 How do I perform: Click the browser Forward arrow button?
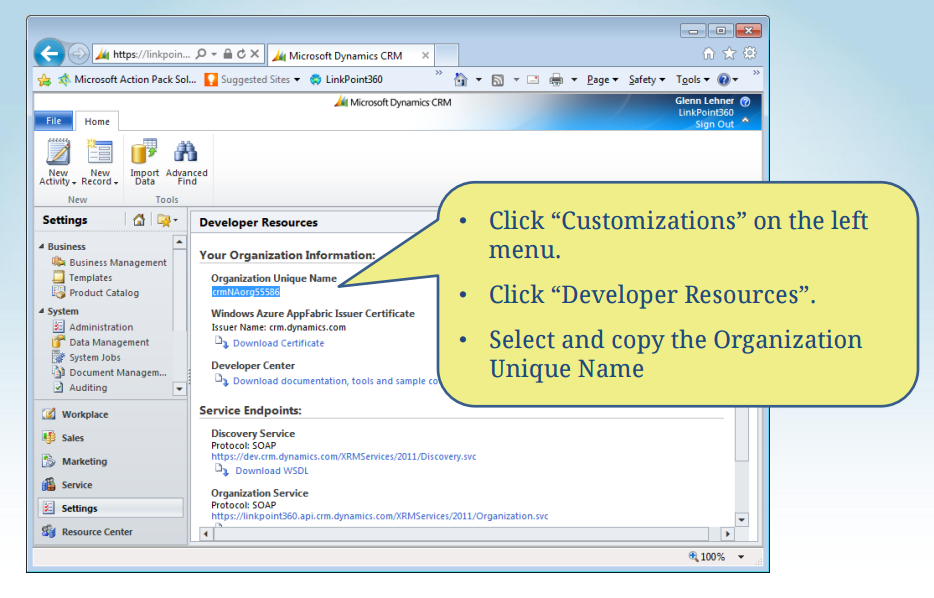point(78,54)
